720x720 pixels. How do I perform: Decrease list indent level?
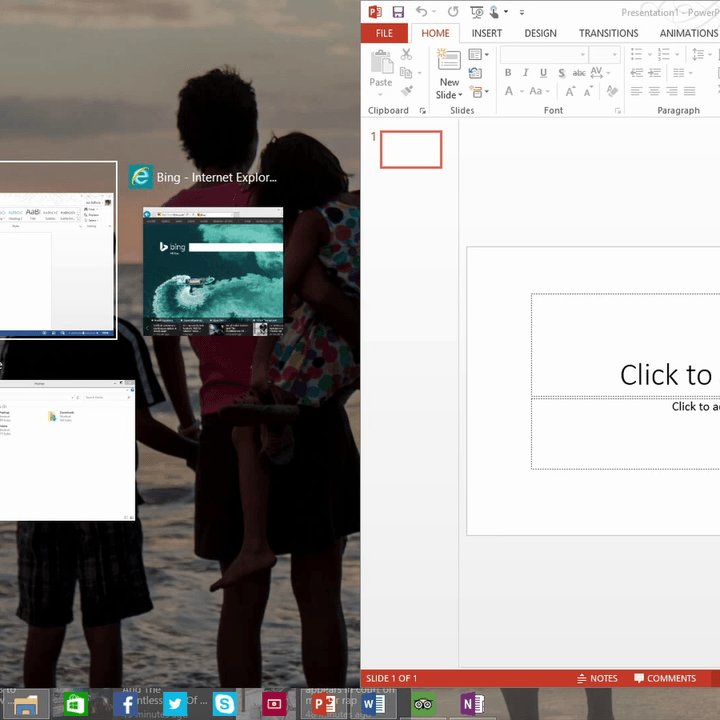pyautogui.click(x=636, y=73)
